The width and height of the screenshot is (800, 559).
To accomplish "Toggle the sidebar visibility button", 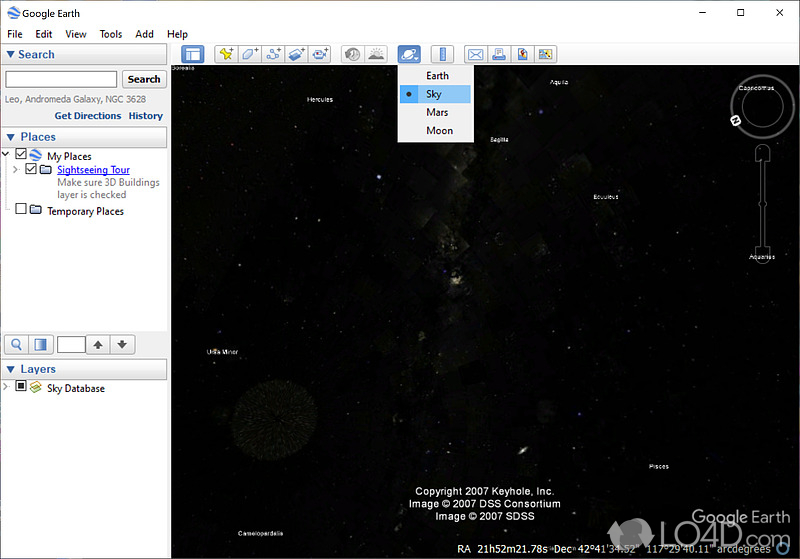I will point(193,54).
